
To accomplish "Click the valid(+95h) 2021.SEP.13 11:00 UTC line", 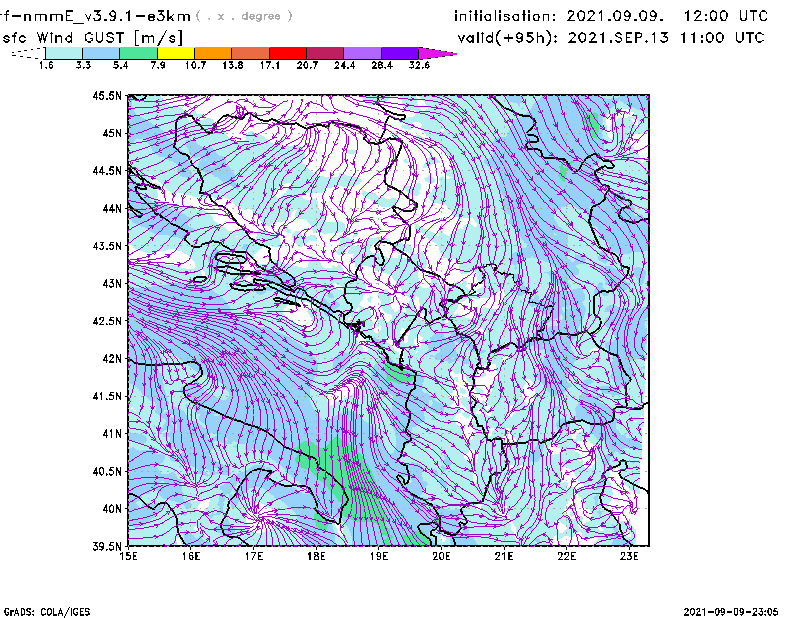I will 611,38.
